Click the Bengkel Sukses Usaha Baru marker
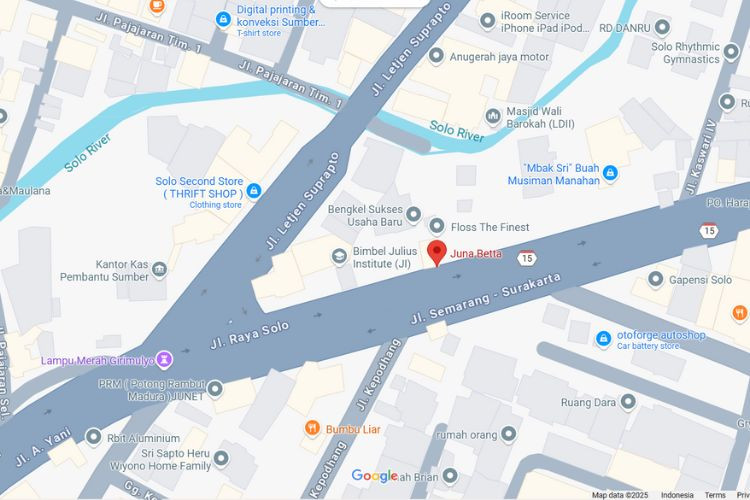The image size is (750, 500). point(413,214)
